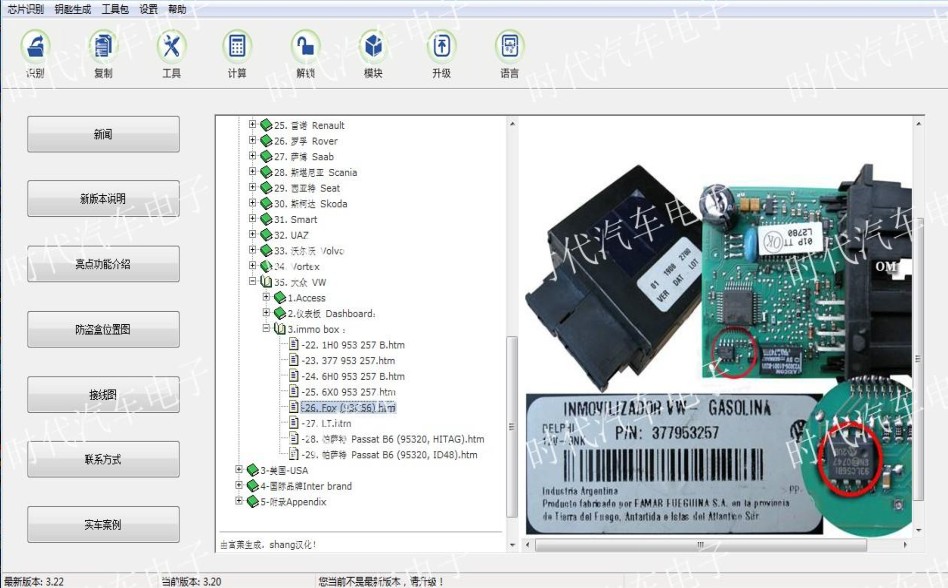Open the 帮助 menu
Image resolution: width=948 pixels, height=588 pixels.
tap(177, 9)
